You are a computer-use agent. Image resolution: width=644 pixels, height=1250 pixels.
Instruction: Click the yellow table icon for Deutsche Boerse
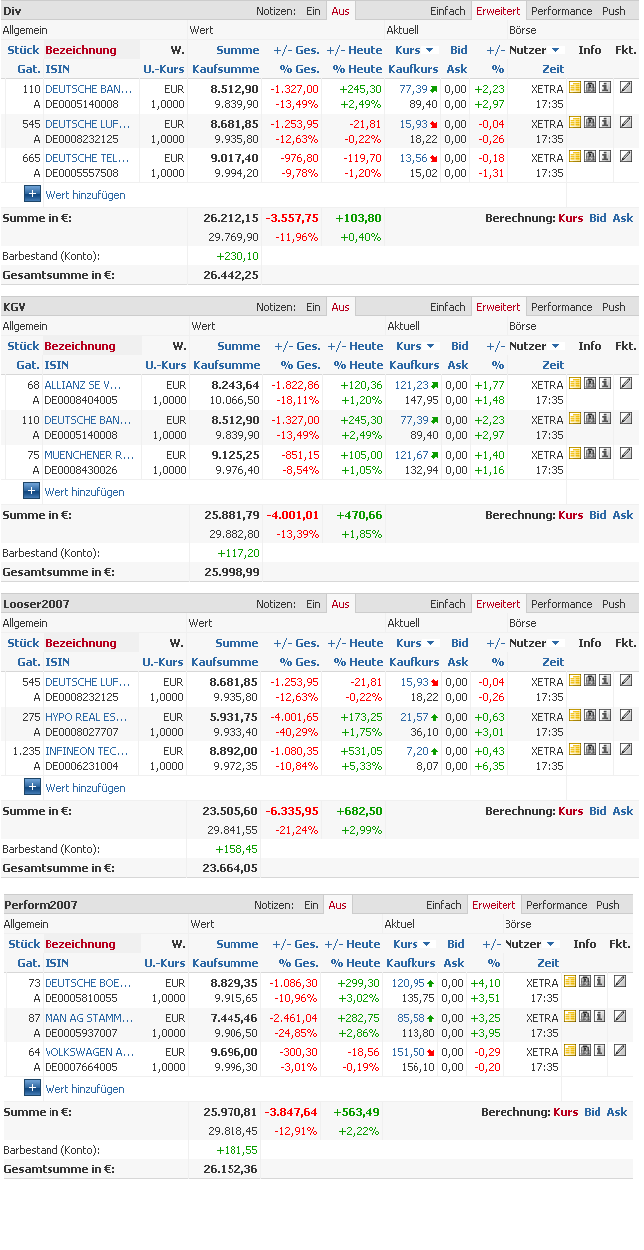point(570,982)
